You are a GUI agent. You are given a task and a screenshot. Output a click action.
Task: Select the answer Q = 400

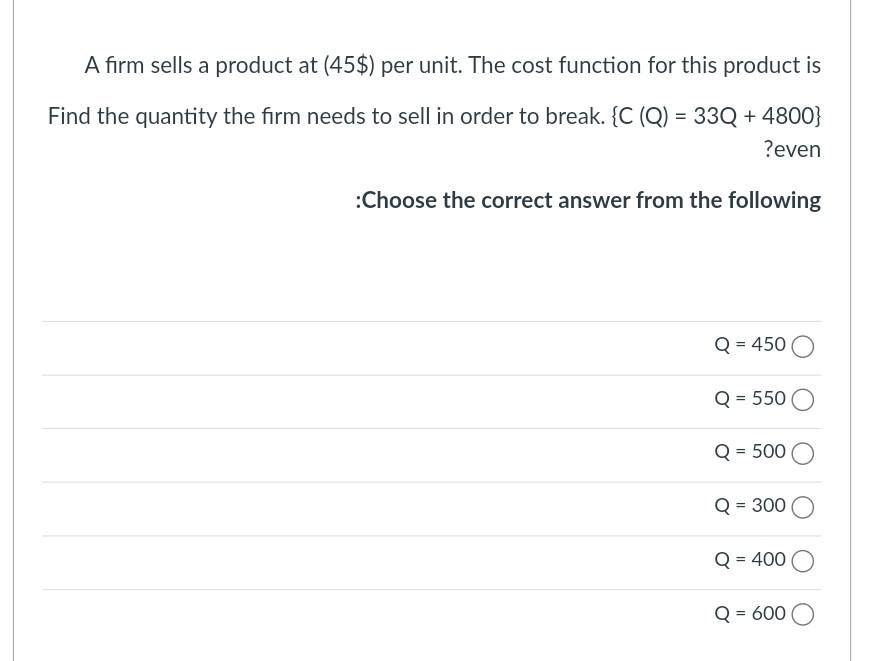pos(802,560)
